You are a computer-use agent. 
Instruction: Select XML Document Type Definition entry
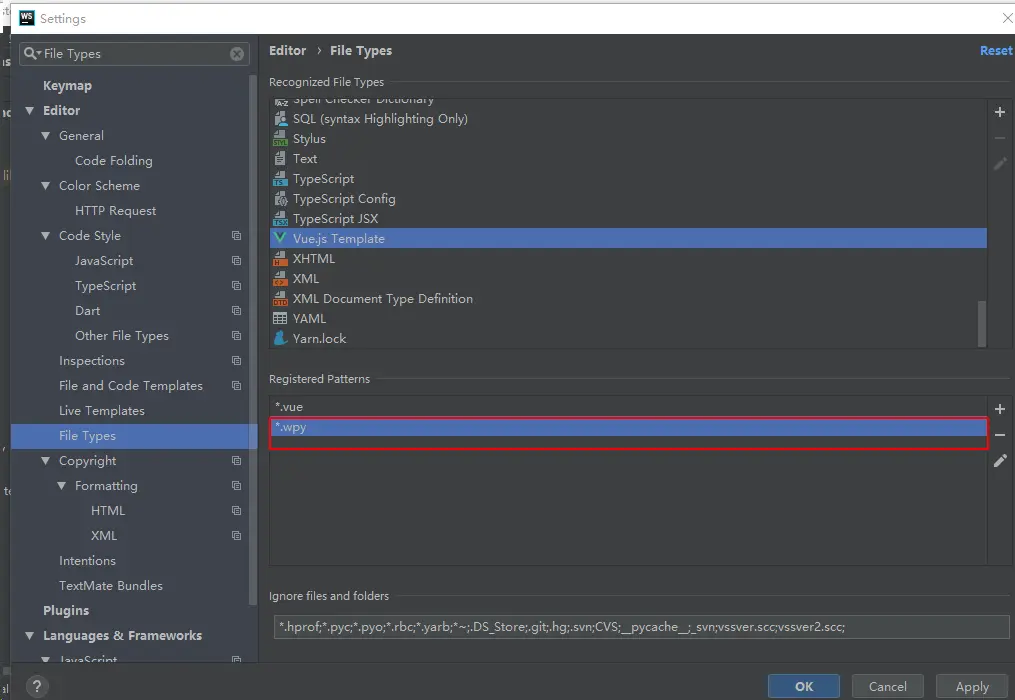coord(628,299)
